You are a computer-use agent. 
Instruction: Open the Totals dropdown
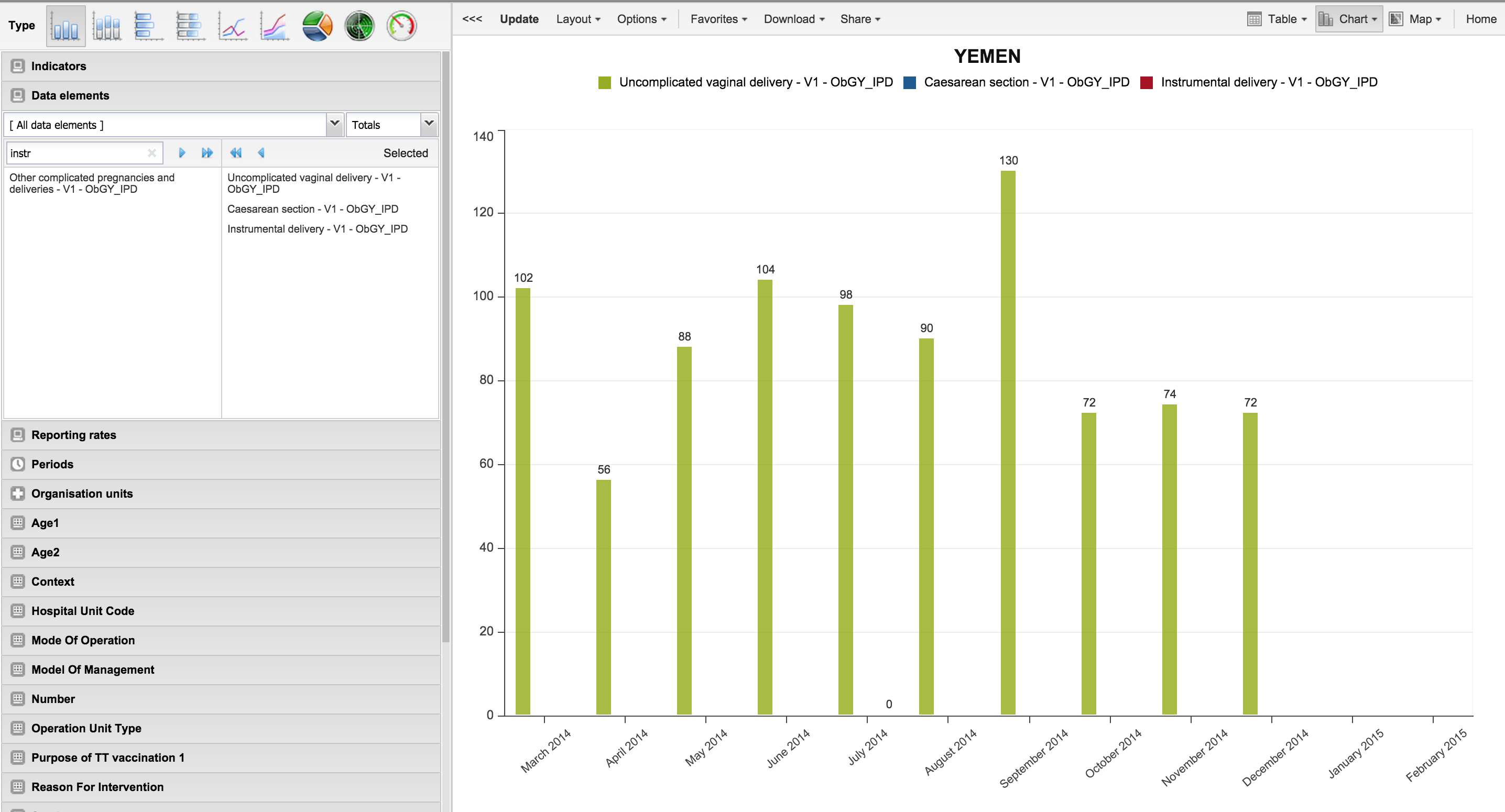pos(429,124)
